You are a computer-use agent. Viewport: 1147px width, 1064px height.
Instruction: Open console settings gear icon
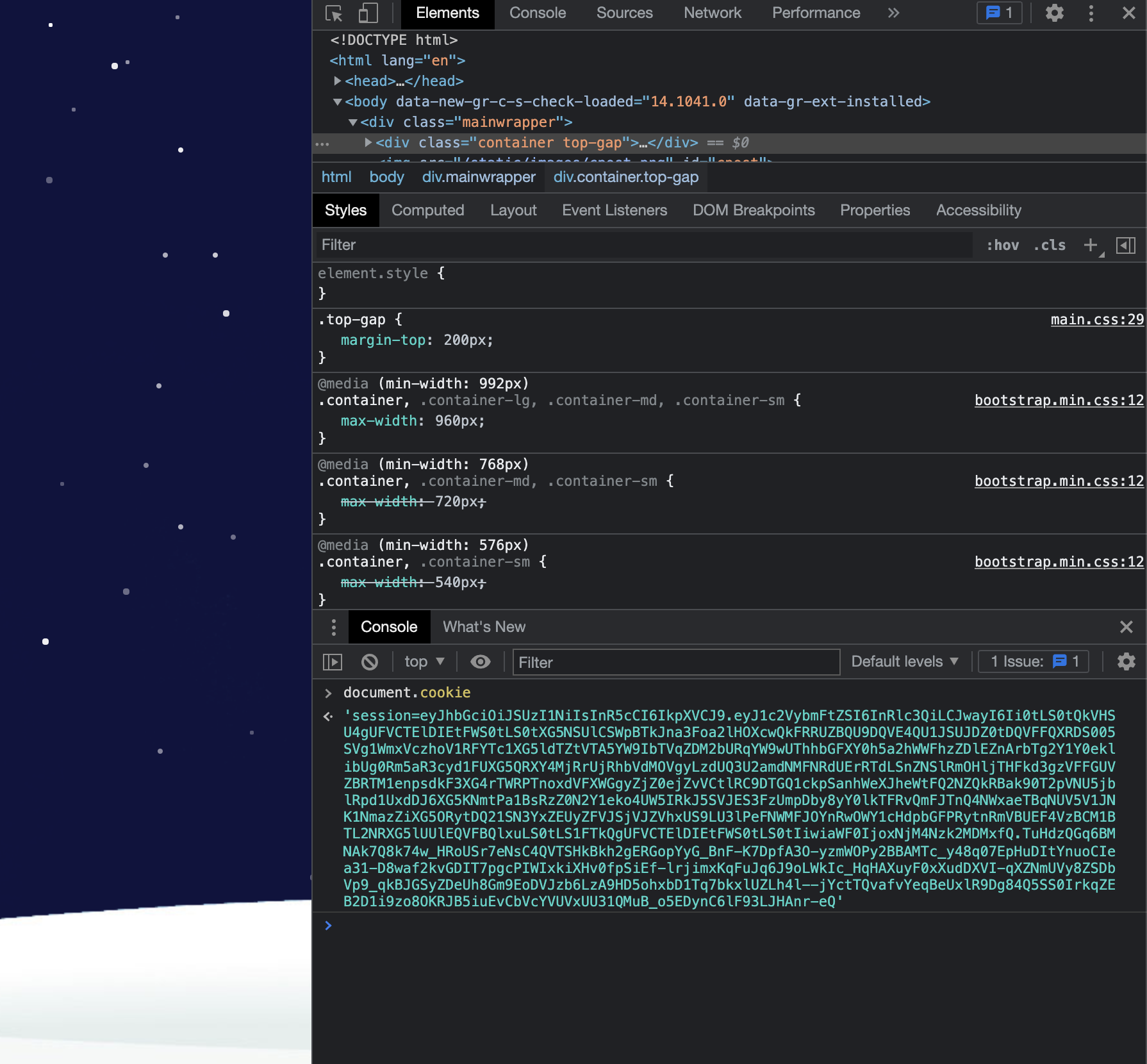tap(1126, 661)
